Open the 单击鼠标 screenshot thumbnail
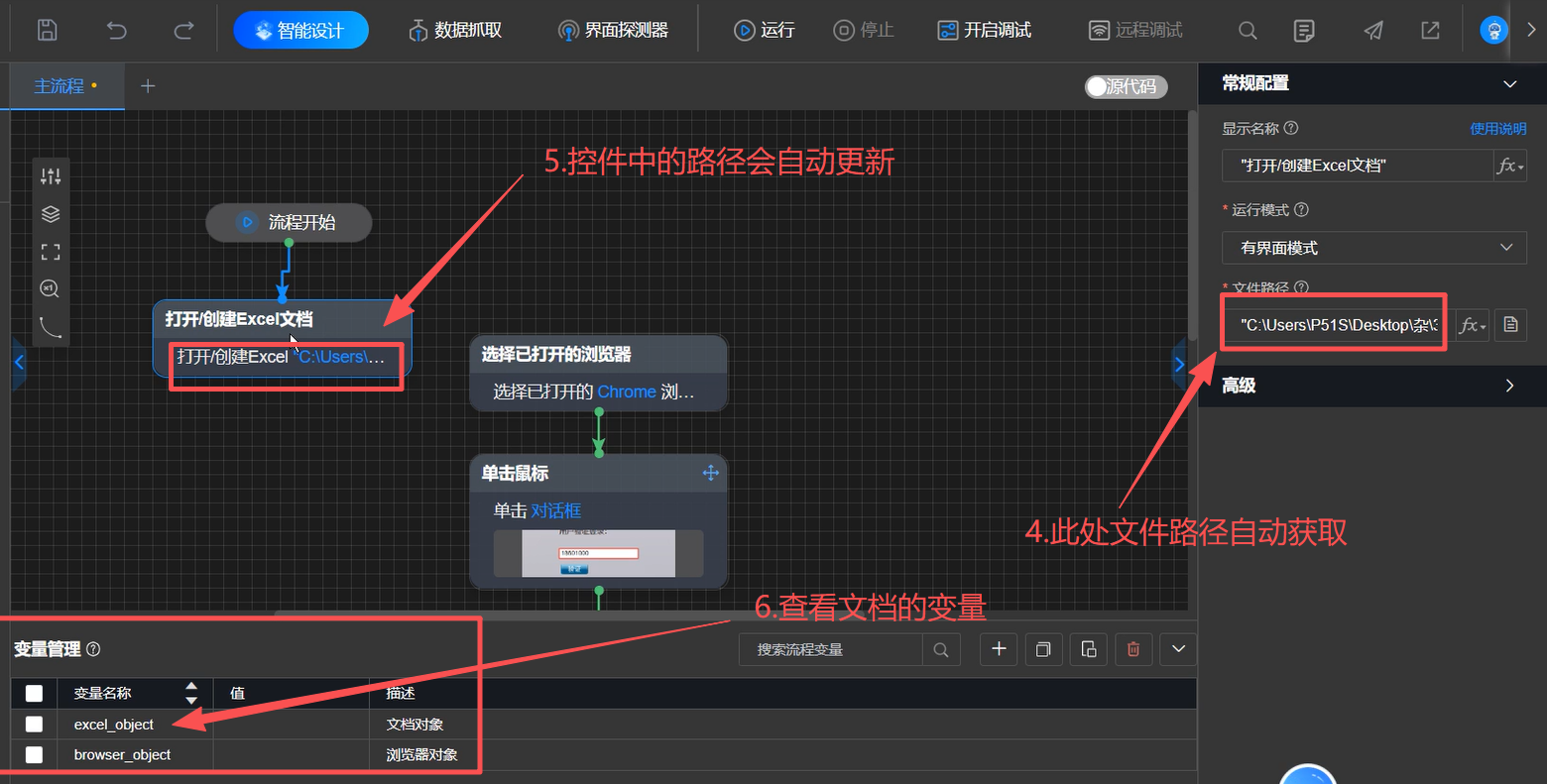Viewport: 1547px width, 784px height. click(x=598, y=553)
